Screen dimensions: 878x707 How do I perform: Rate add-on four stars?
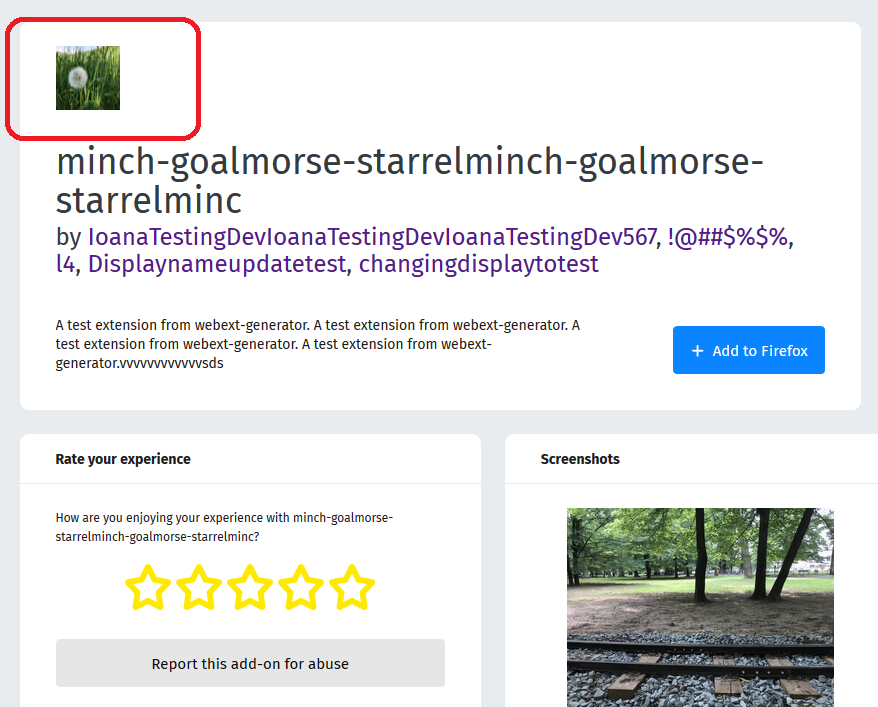301,587
